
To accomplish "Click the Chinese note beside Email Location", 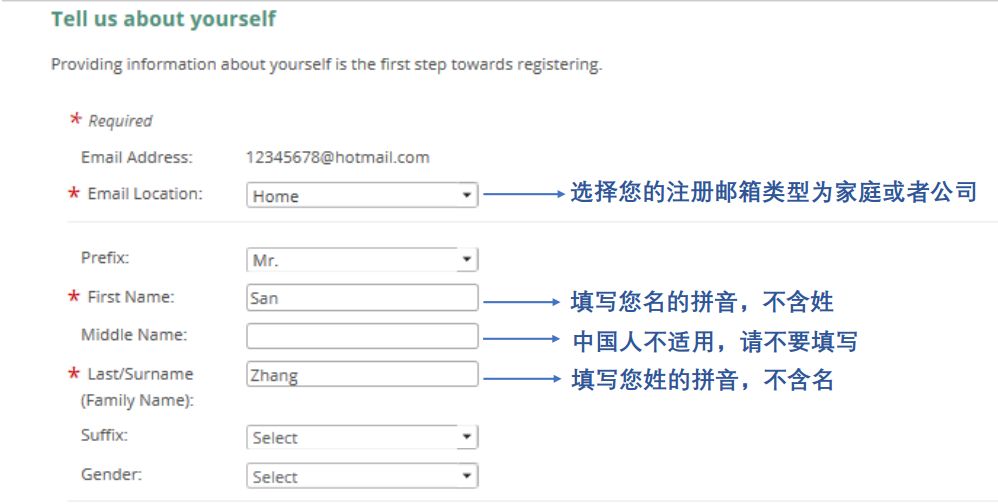I will click(772, 193).
